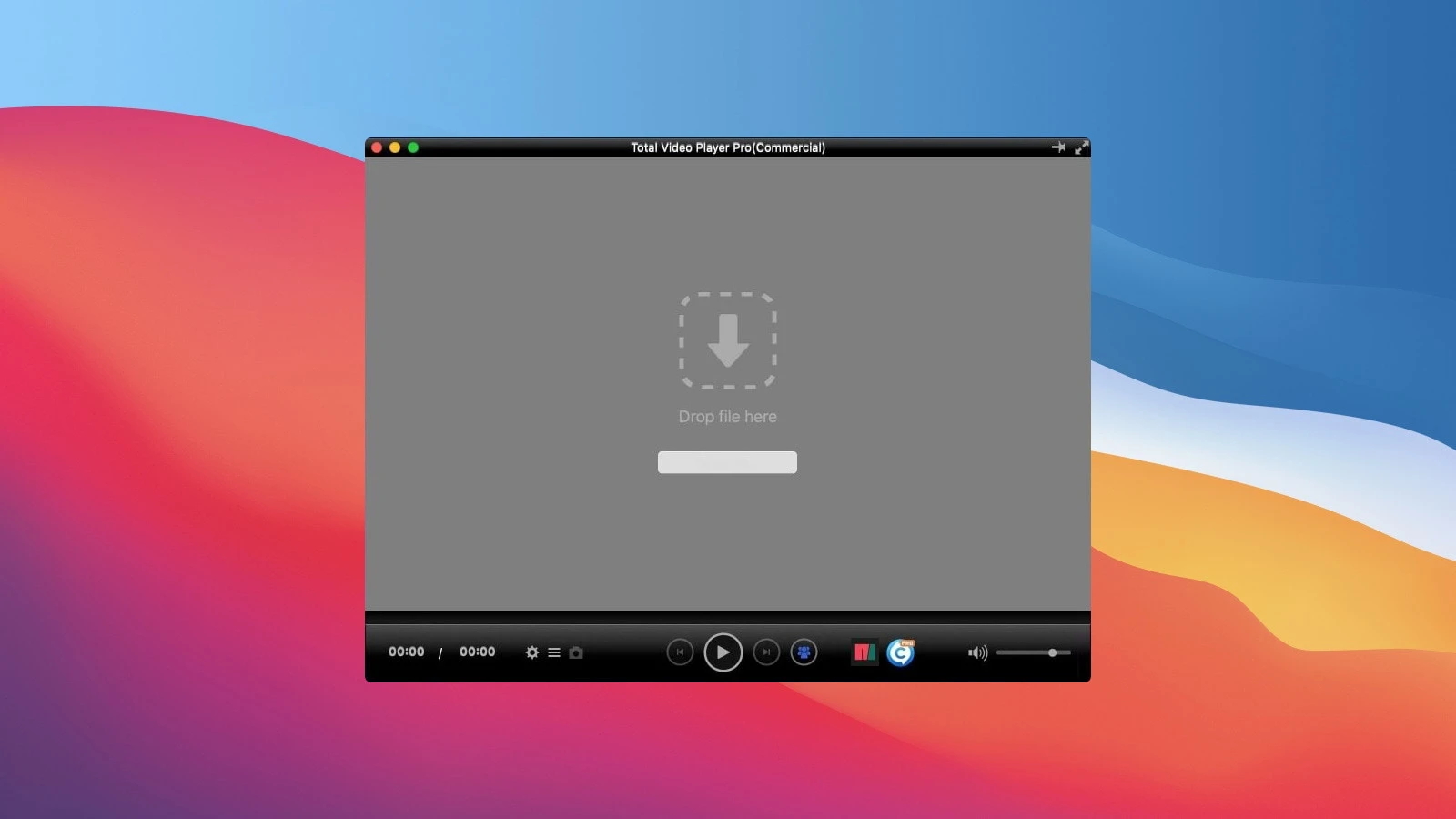This screenshot has width=1456, height=819.
Task: Open the playback settings gear icon
Action: click(x=532, y=652)
